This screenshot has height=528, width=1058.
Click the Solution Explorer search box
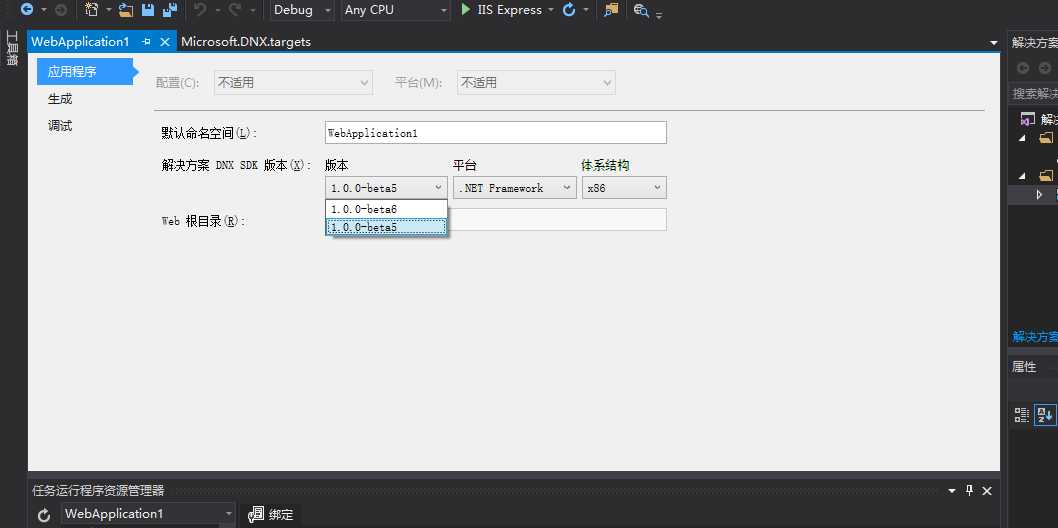[x=1033, y=94]
